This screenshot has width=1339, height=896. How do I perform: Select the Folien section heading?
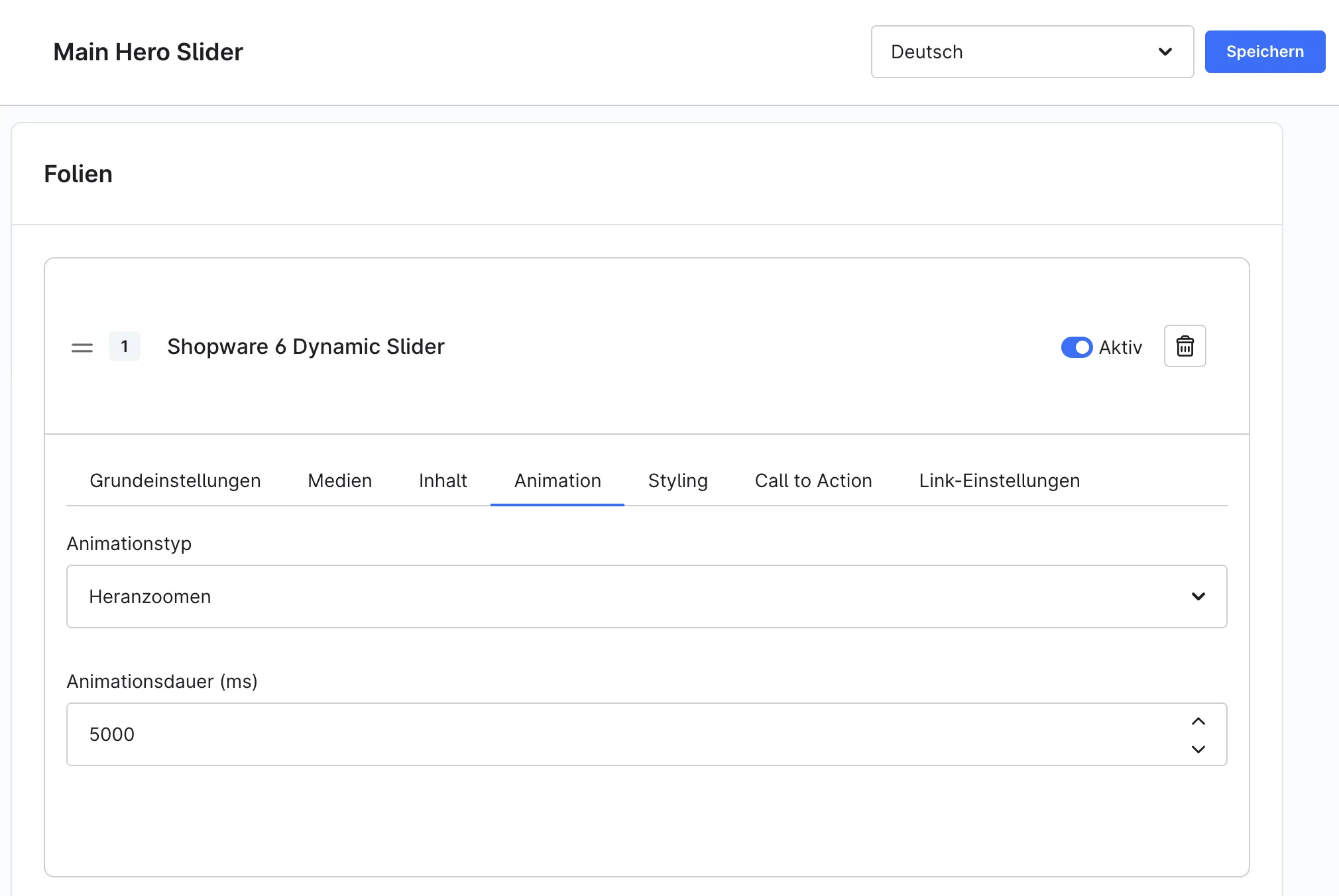click(78, 174)
